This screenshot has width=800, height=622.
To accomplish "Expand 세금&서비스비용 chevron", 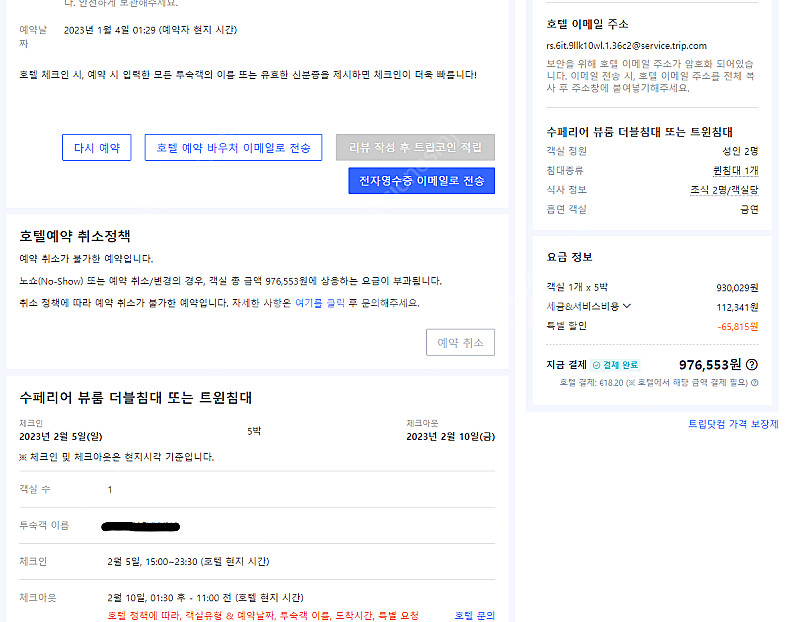I will 627,306.
